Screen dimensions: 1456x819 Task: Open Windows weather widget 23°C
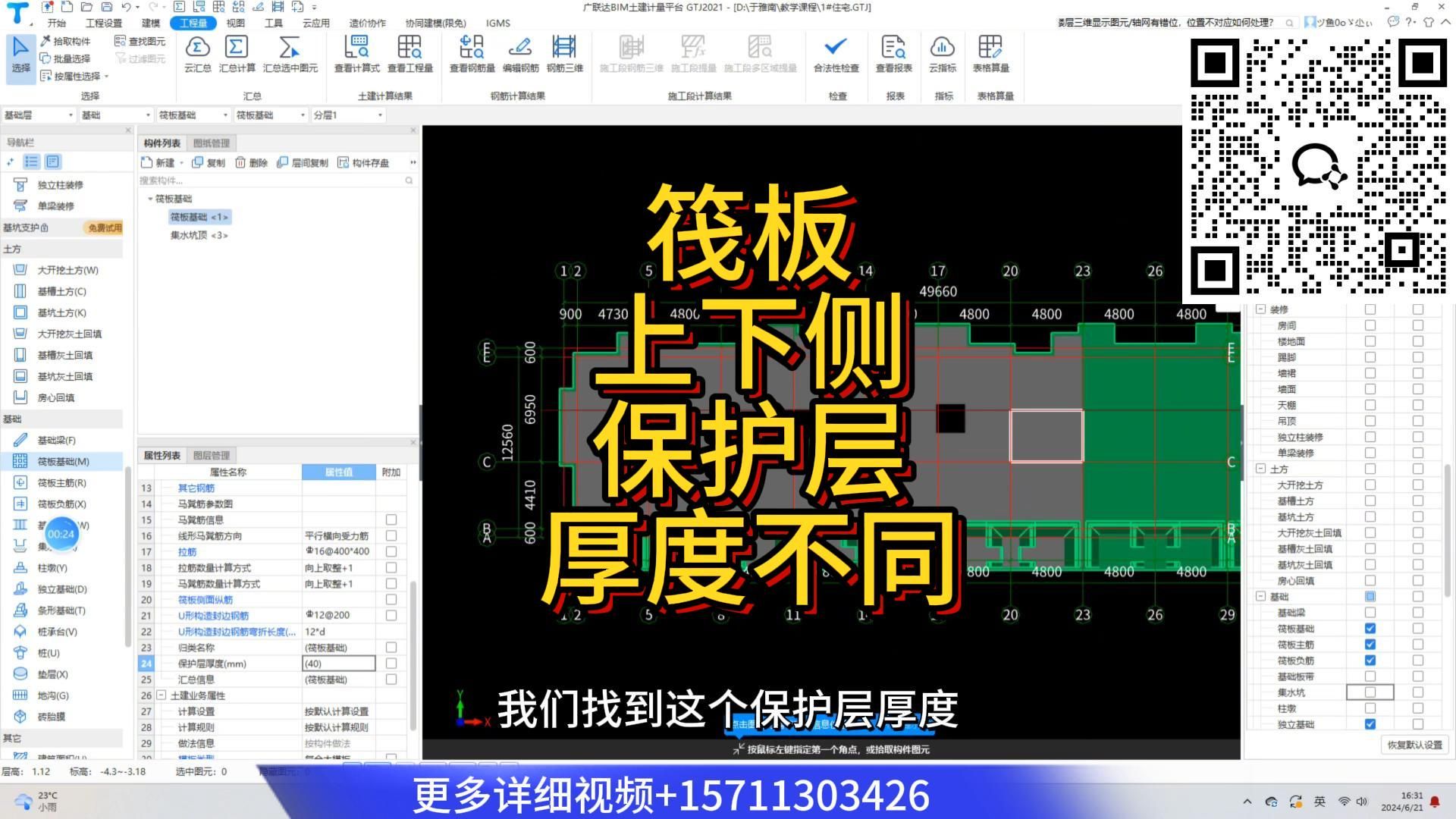tap(36, 801)
